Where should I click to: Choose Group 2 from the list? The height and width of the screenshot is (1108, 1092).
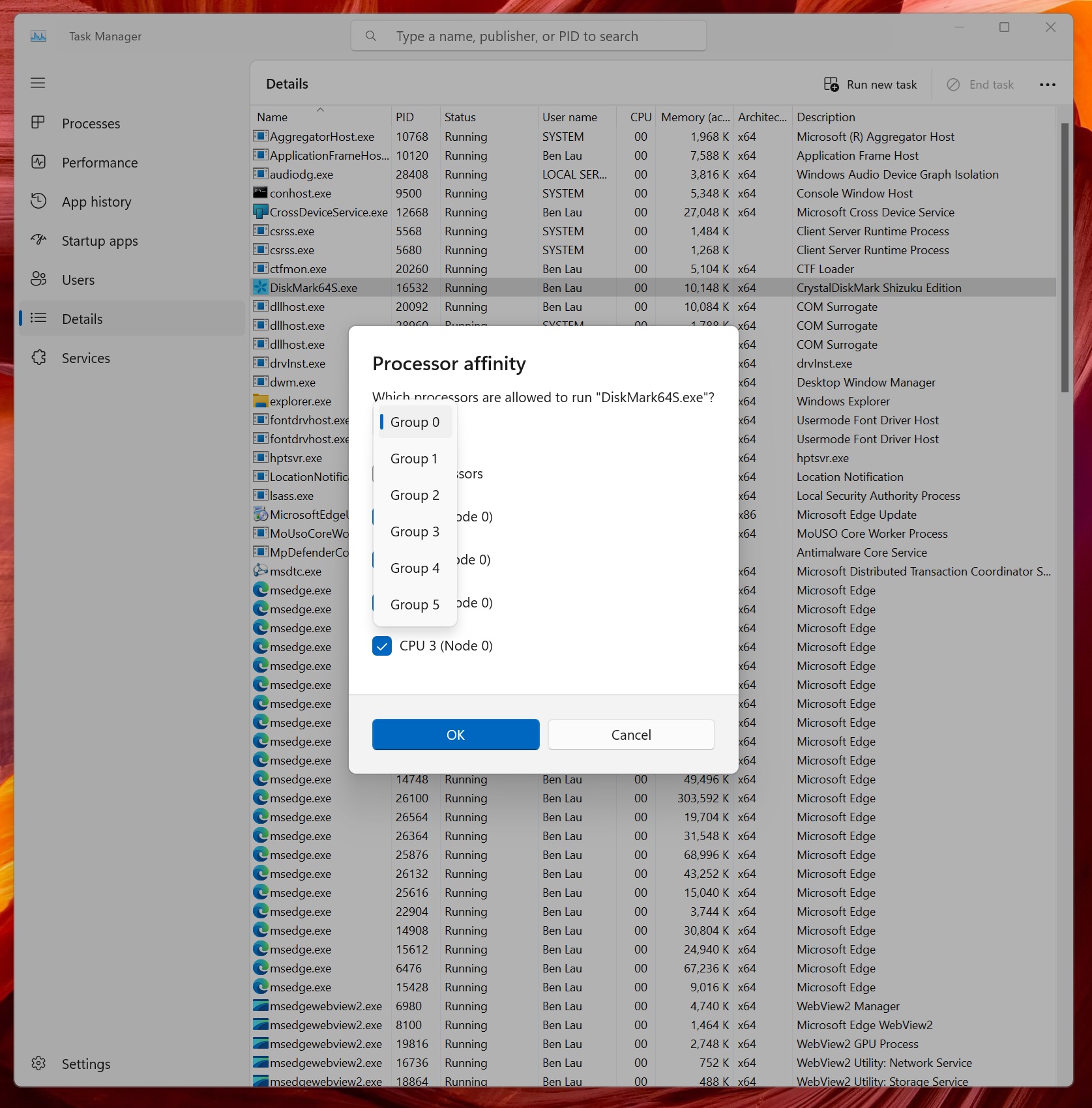click(415, 495)
